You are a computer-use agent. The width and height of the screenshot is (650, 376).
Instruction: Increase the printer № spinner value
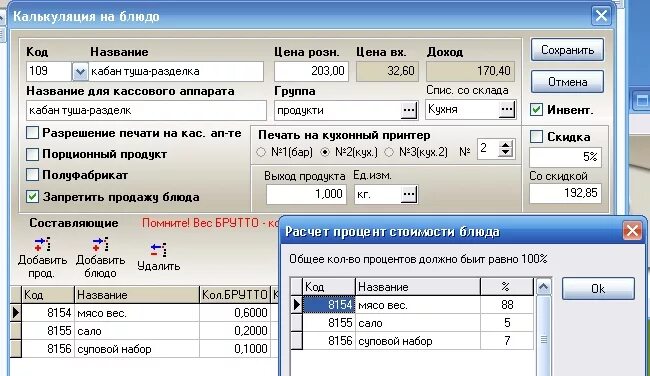(505, 145)
